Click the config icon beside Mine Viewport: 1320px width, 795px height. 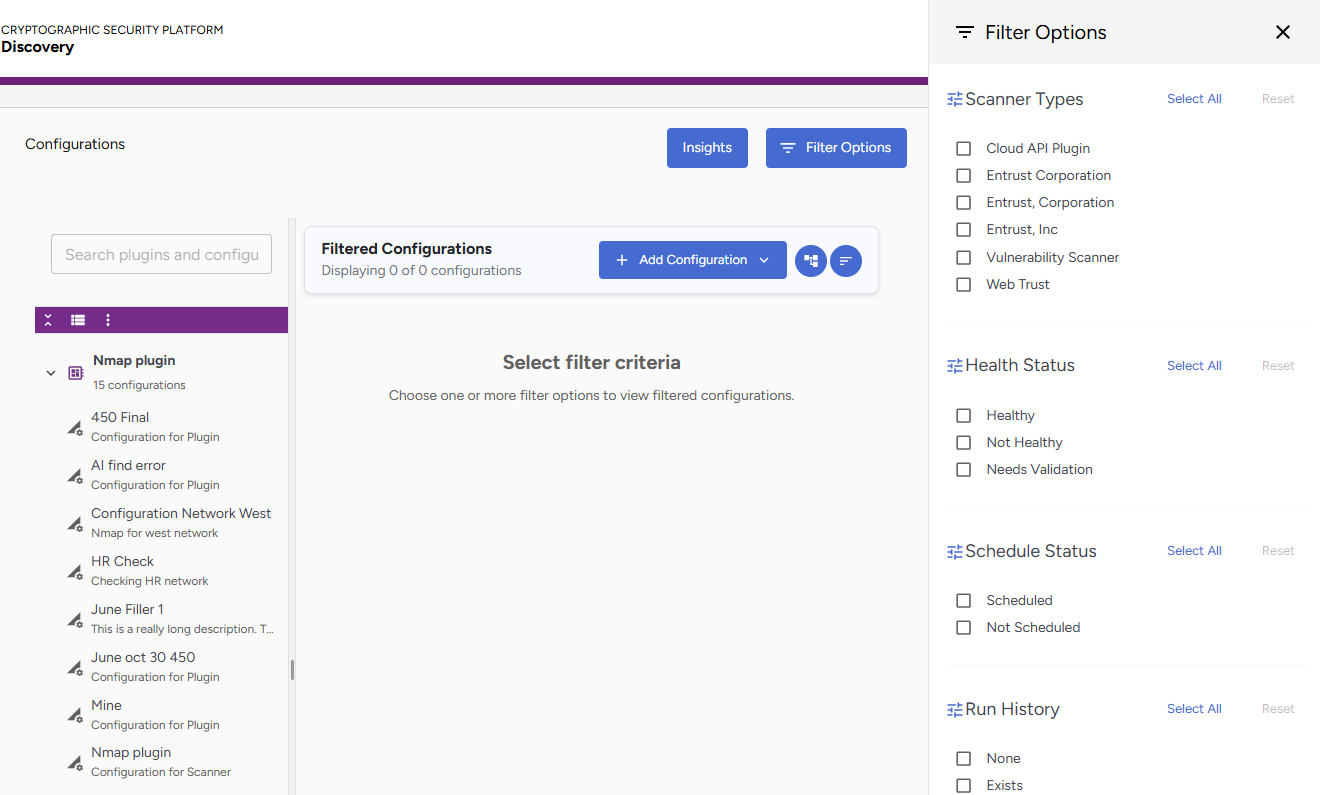75,715
